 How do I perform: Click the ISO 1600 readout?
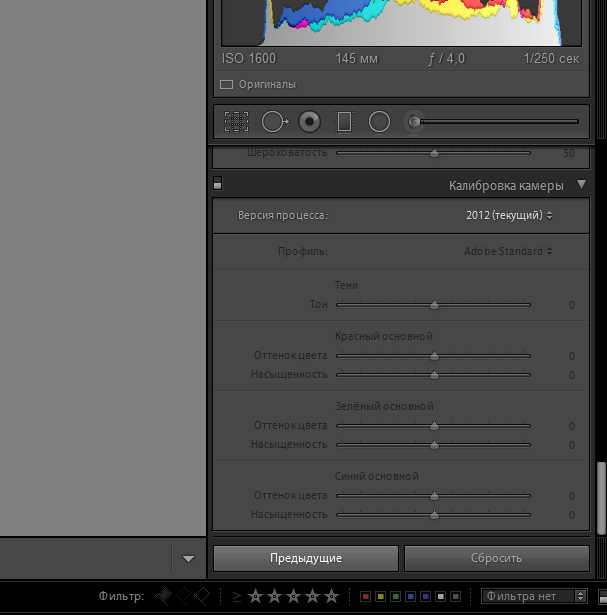pyautogui.click(x=249, y=59)
